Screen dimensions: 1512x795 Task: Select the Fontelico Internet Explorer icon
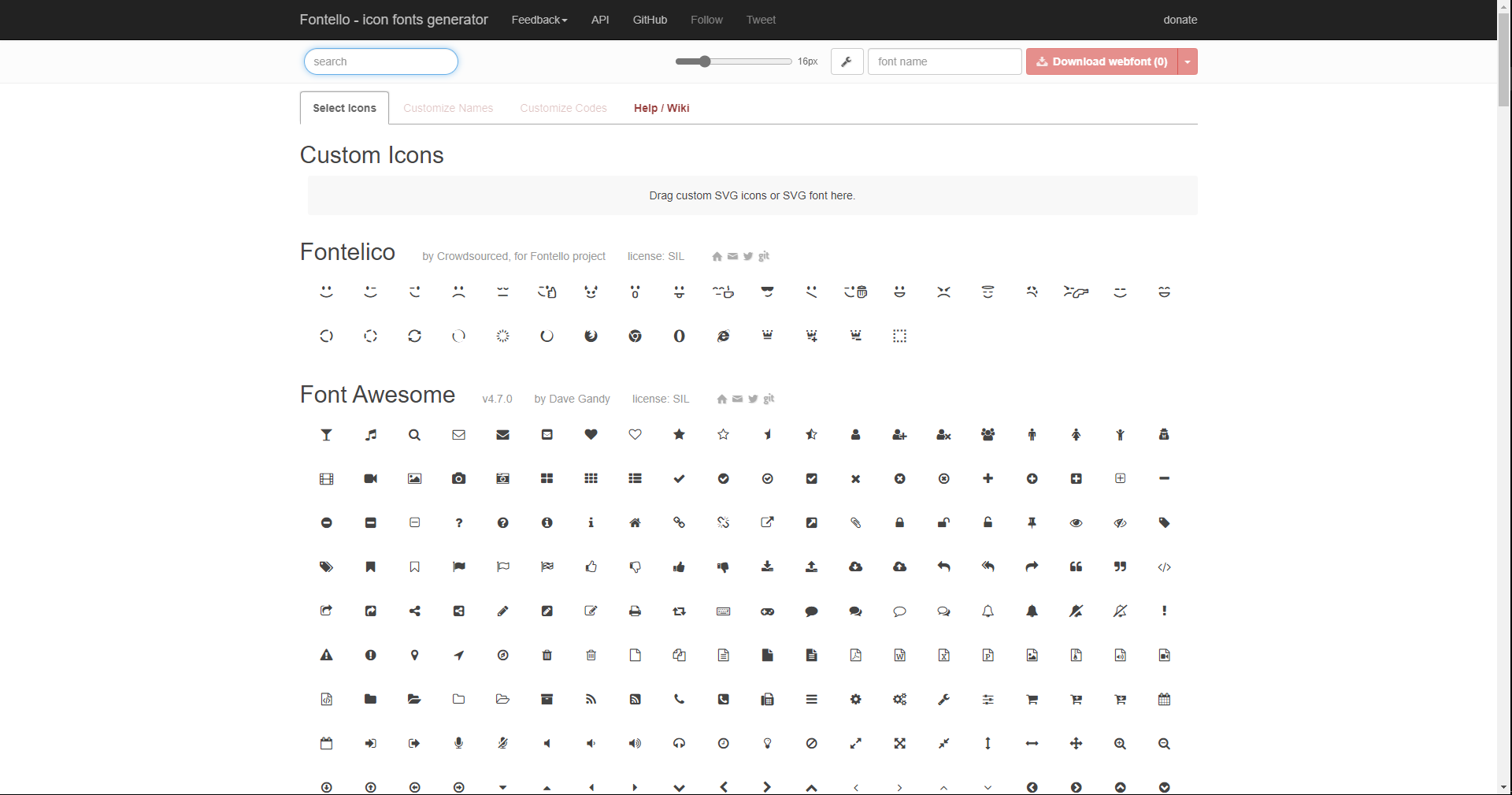[723, 336]
